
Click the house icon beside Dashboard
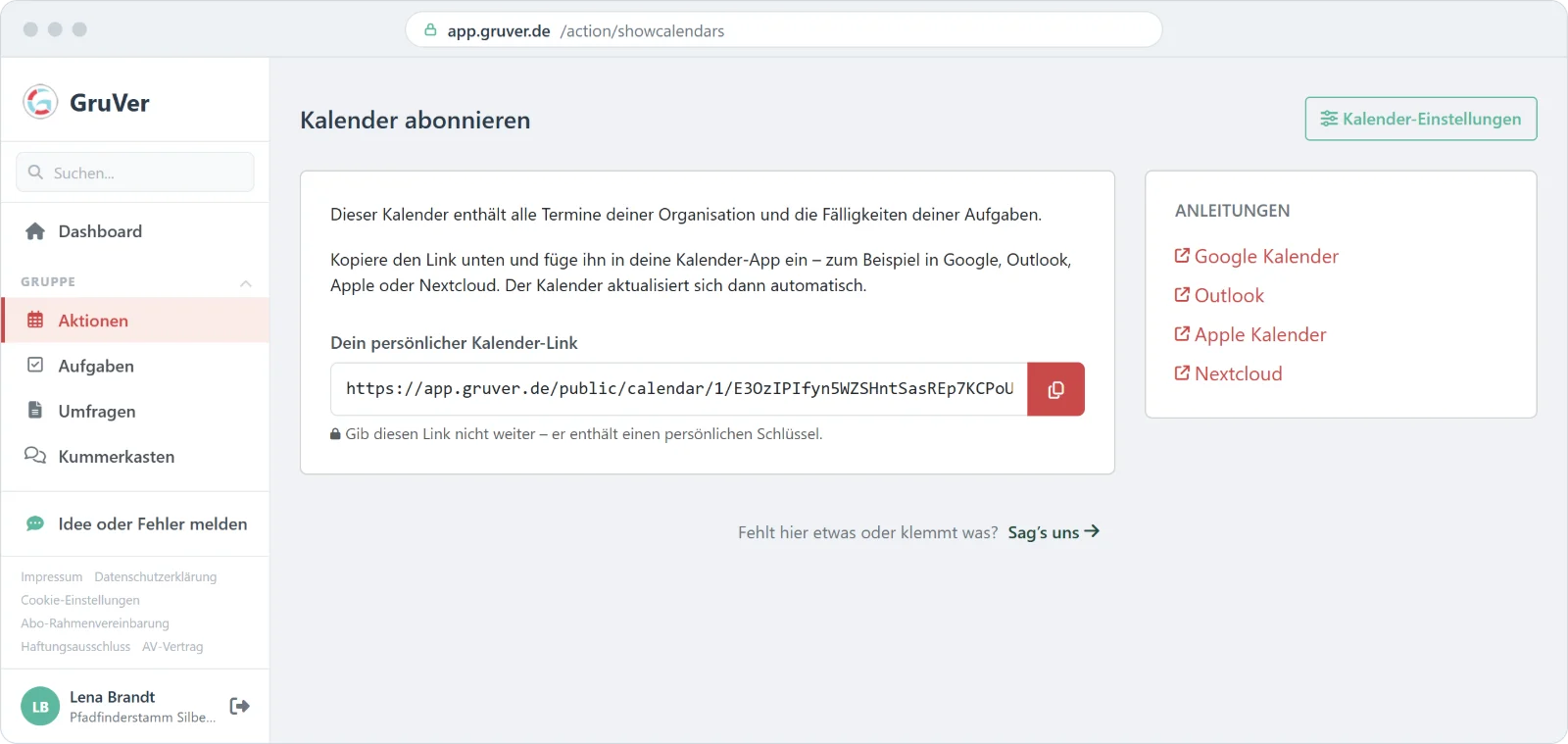pos(35,231)
